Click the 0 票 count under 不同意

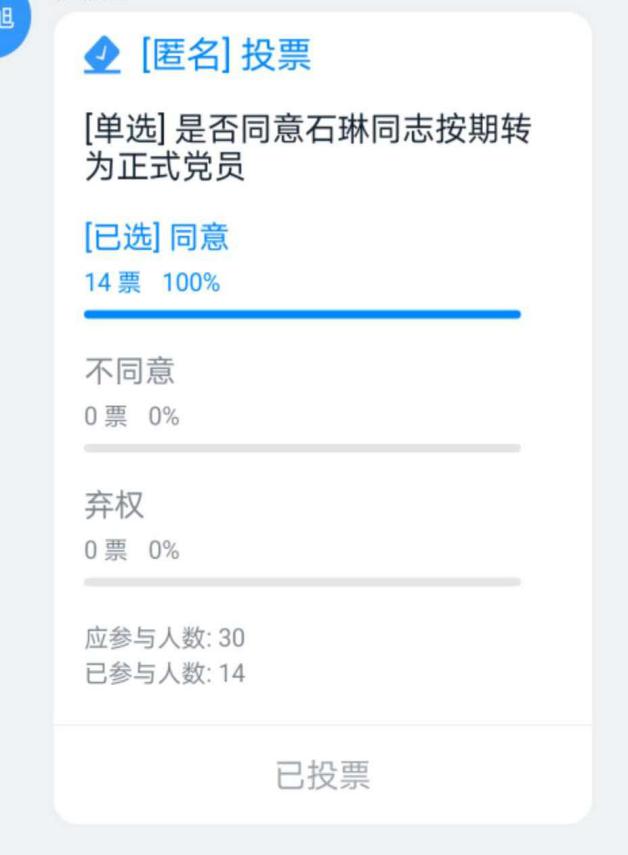[106, 417]
